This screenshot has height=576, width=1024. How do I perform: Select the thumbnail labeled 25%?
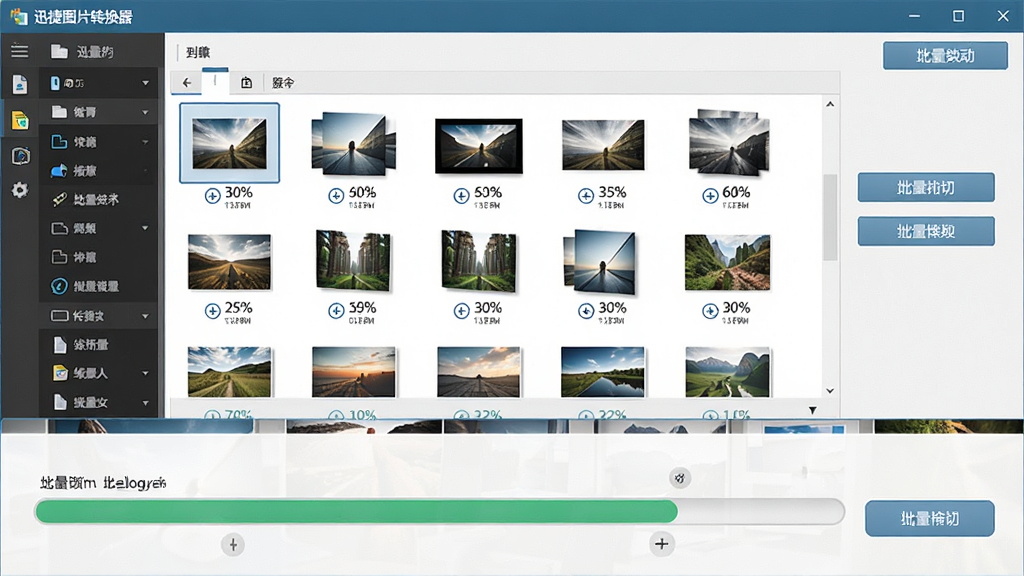[x=229, y=262]
